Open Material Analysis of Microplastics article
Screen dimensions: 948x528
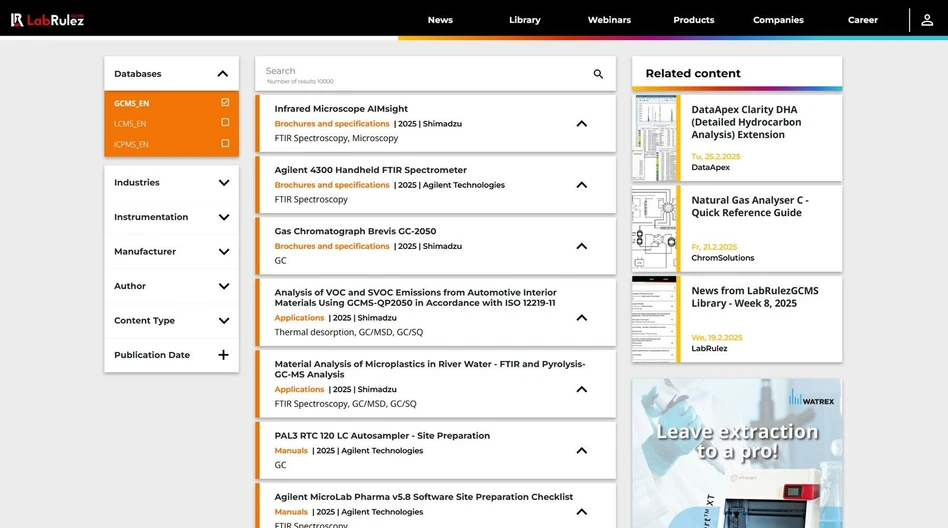pos(430,369)
